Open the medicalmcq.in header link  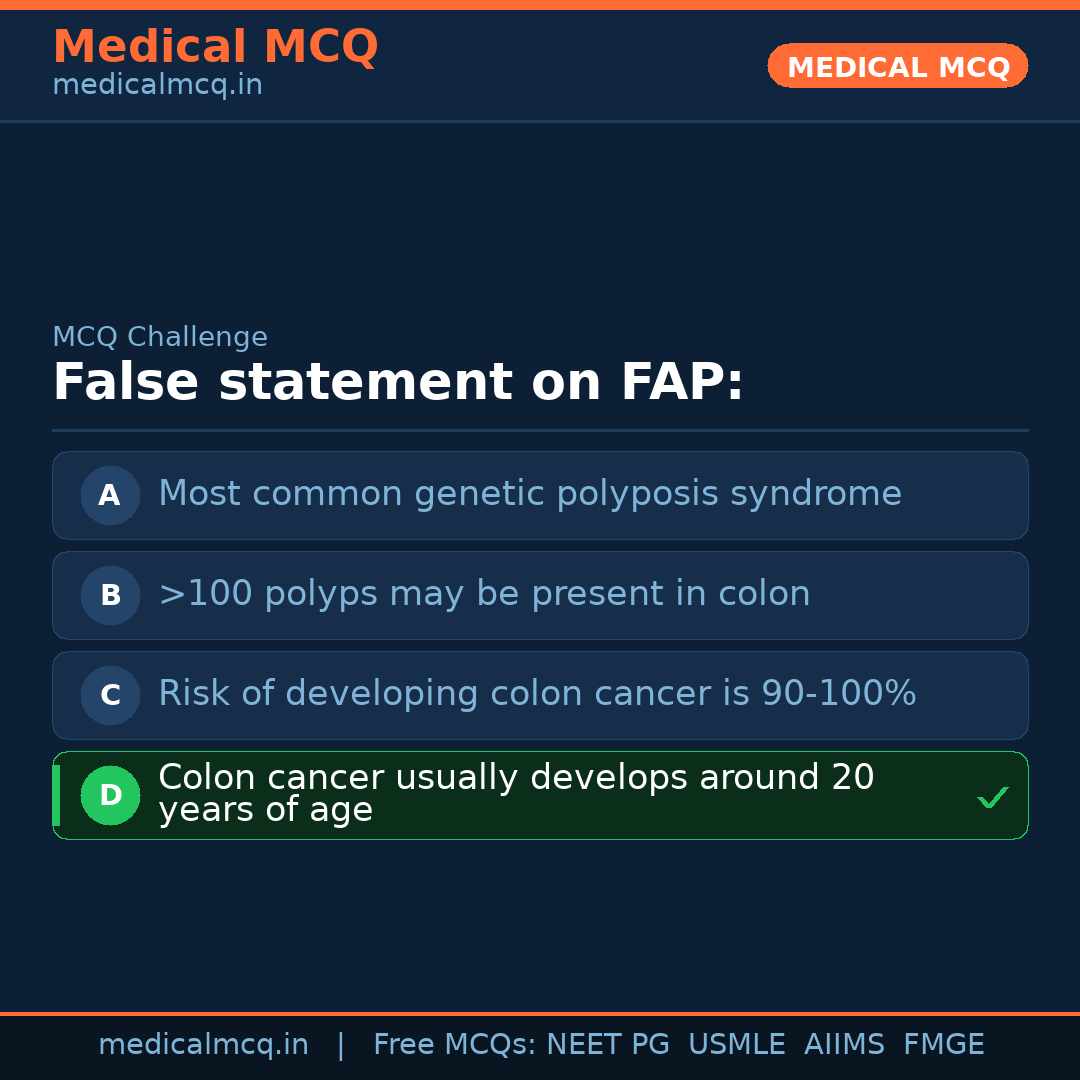157,86
